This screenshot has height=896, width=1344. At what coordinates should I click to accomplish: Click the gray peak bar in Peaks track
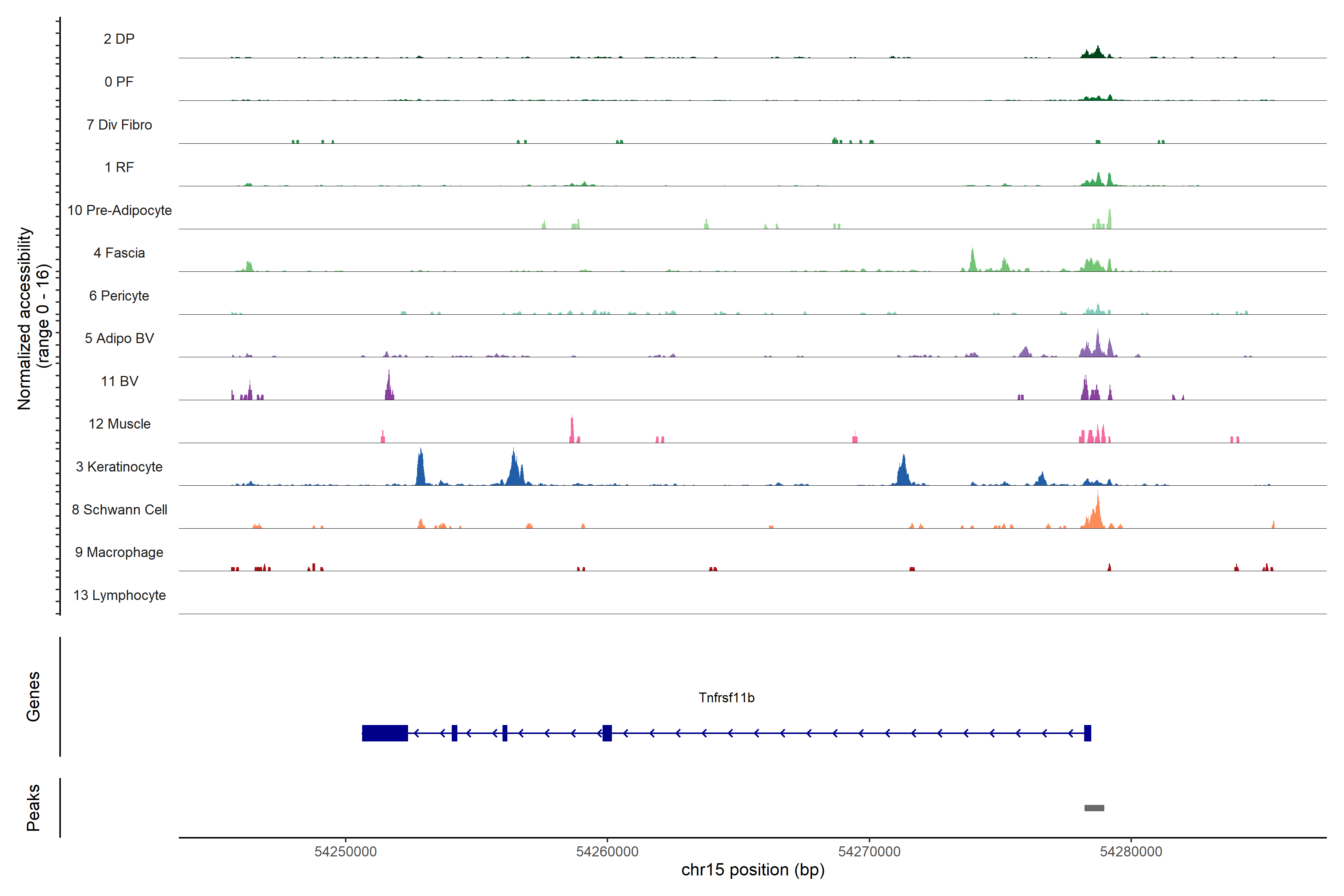click(1094, 808)
